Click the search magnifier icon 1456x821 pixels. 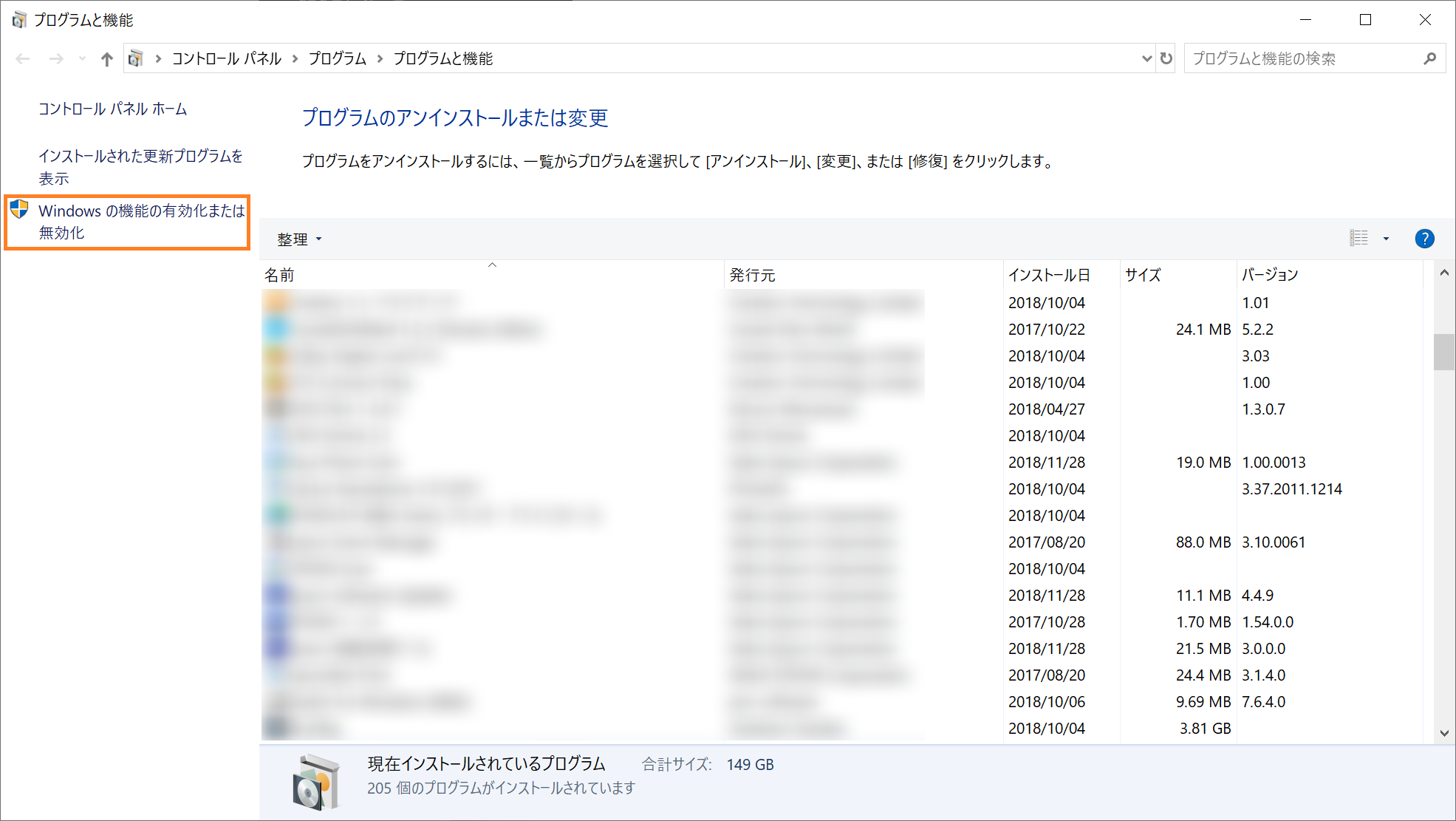1430,58
